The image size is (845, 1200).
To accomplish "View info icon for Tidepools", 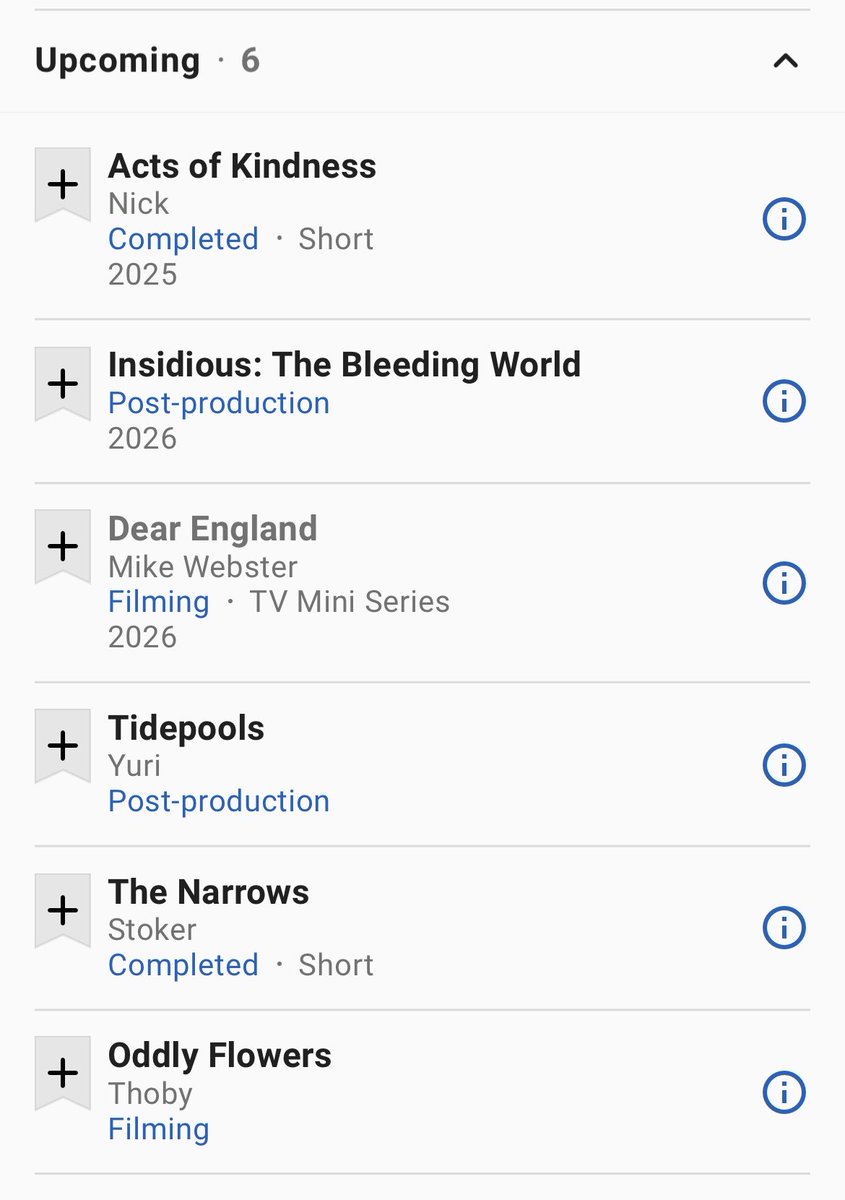I will click(784, 765).
